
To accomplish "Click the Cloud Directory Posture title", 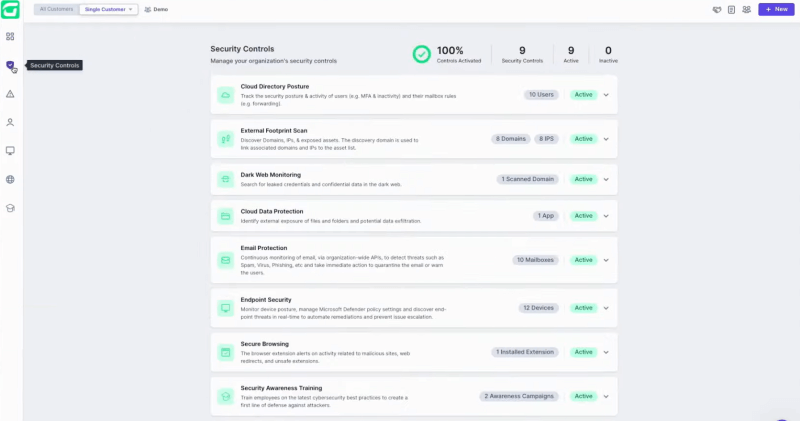I will [274, 87].
